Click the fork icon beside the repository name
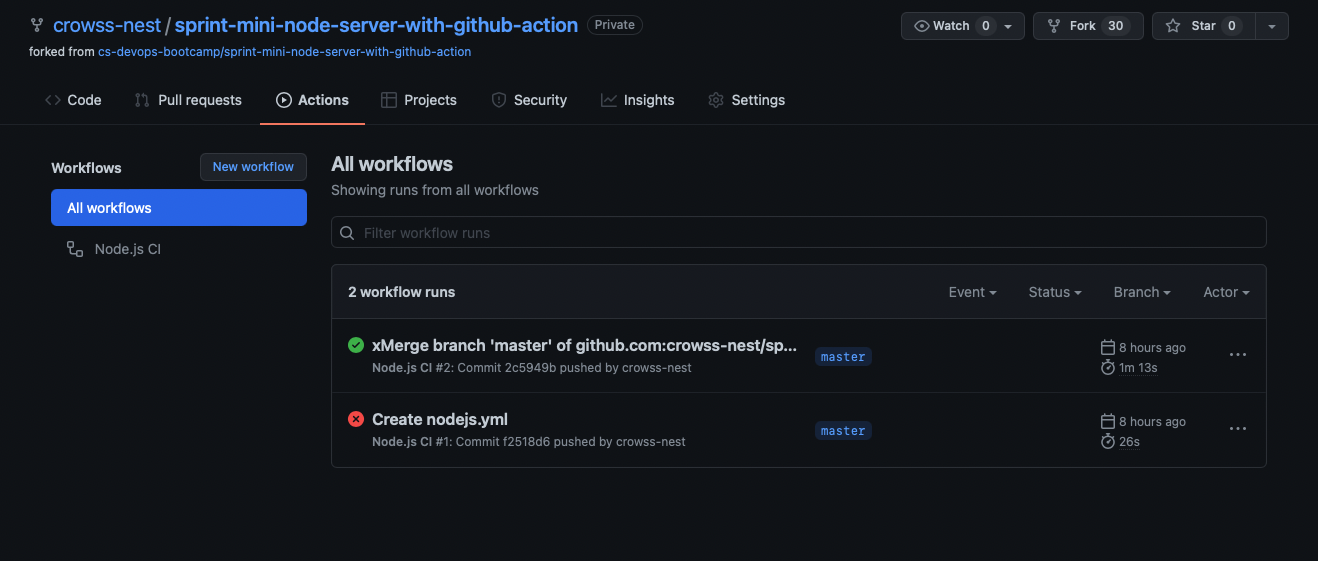Screen dimensions: 1318x561 pos(37,25)
